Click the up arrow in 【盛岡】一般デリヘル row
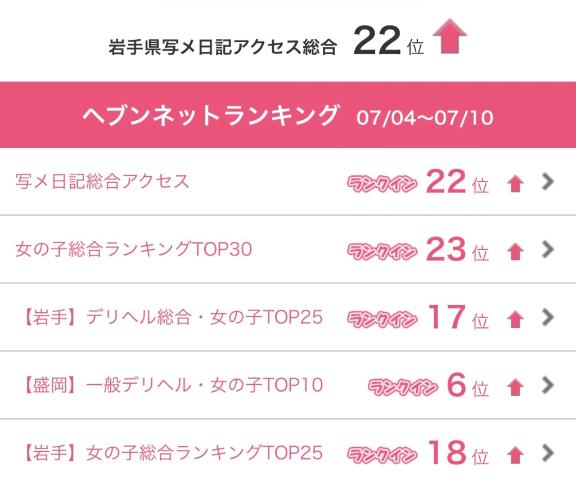 515,387
